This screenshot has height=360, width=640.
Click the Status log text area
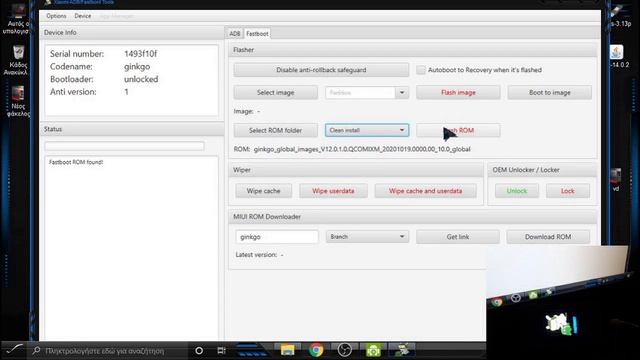click(131, 247)
